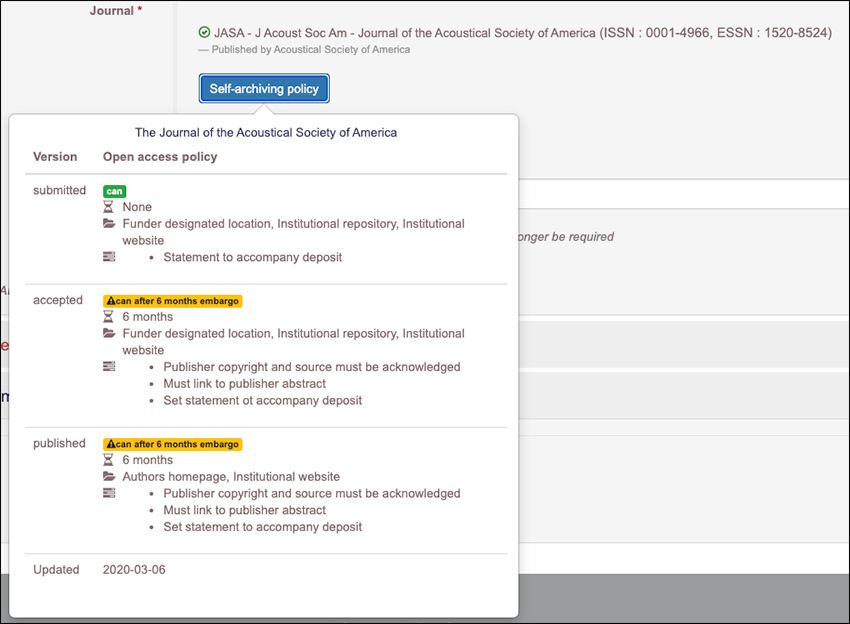Click the folder icon in submitted row
This screenshot has width=850, height=624.
109,223
